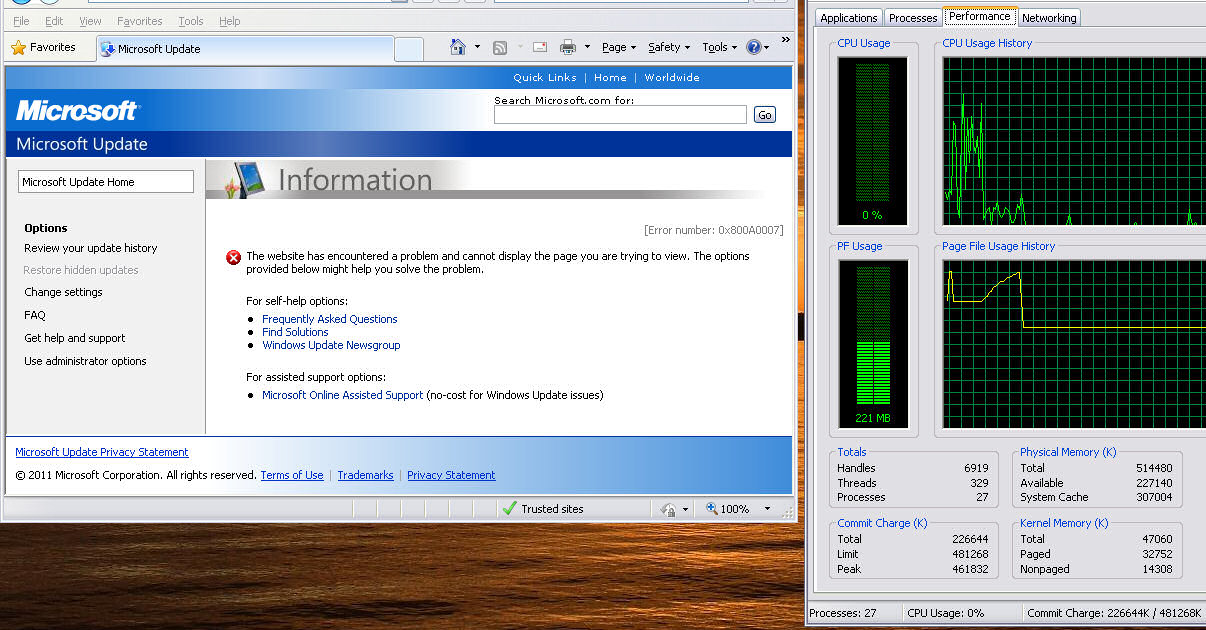
Task: Expand the command bar overflow chevron
Action: [x=786, y=40]
